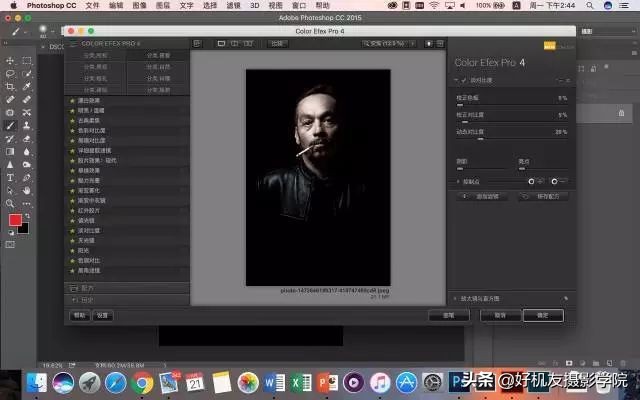The width and height of the screenshot is (640, 400).
Task: Expand the 放大镜与直方图 loupe section
Action: coord(455,299)
